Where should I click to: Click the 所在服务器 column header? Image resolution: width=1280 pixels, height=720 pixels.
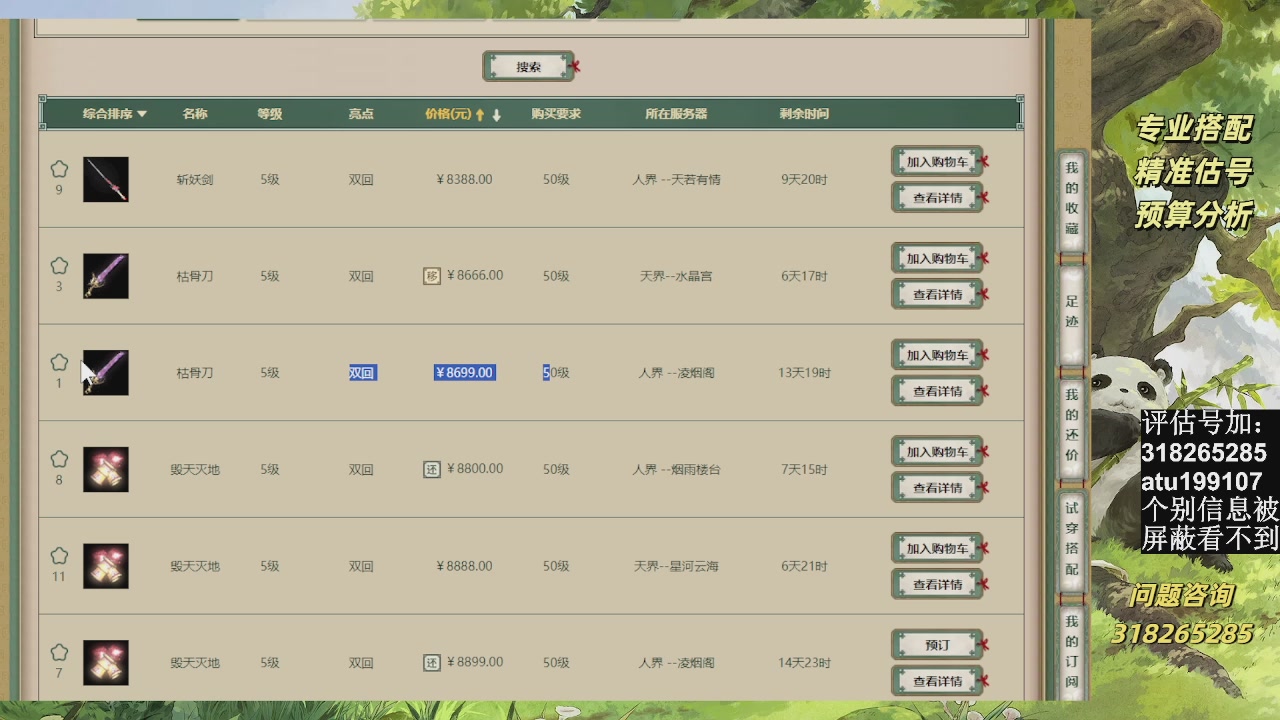(x=676, y=114)
